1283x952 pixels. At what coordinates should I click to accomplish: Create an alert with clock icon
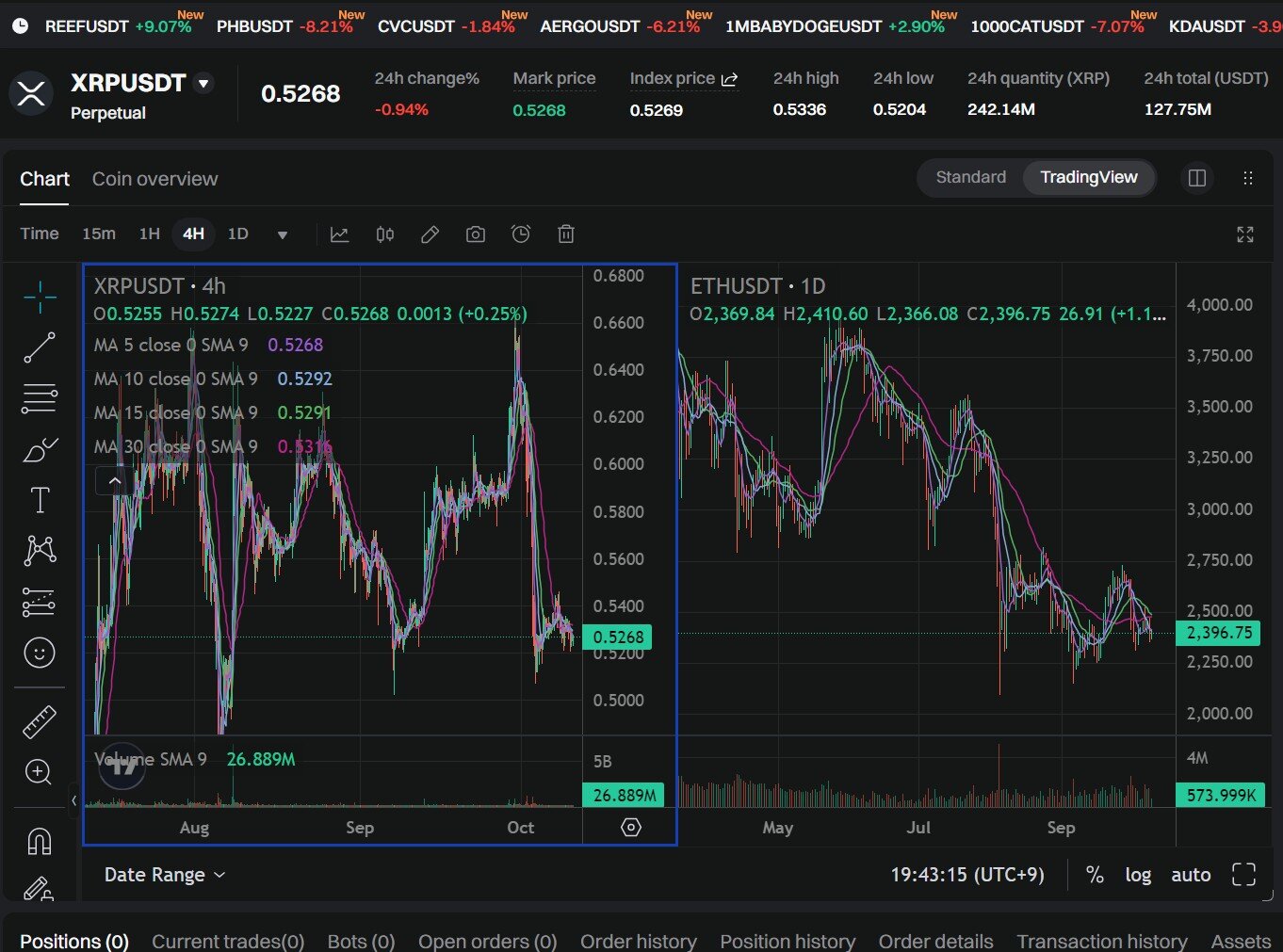pyautogui.click(x=521, y=234)
